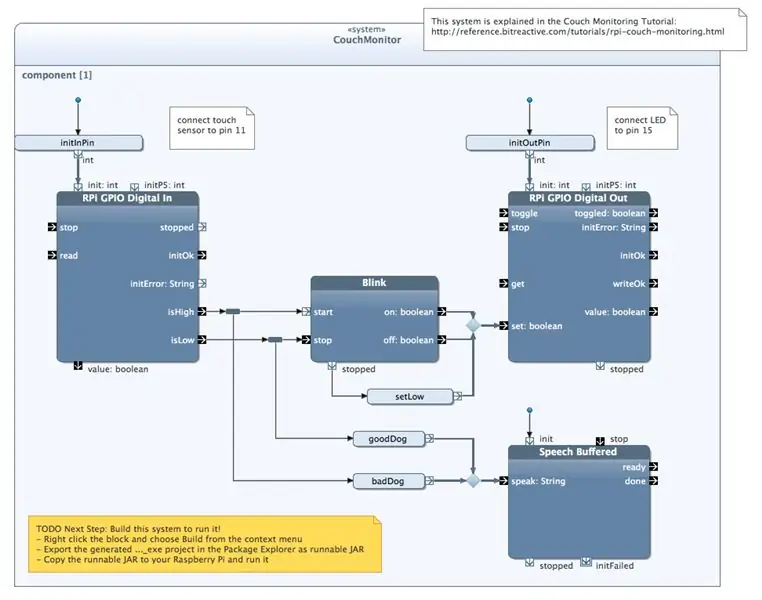Viewport: 762px width, 600px height.
Task: Select the RPi GPIO Digital In header
Action: coord(127,198)
